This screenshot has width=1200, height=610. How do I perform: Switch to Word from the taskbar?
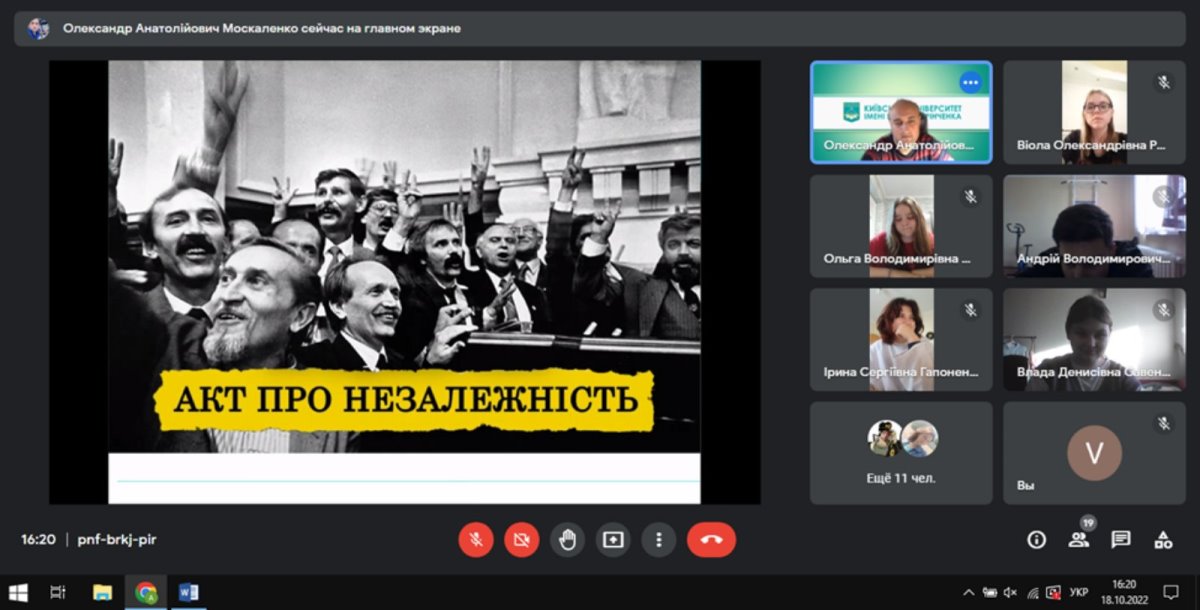188,592
